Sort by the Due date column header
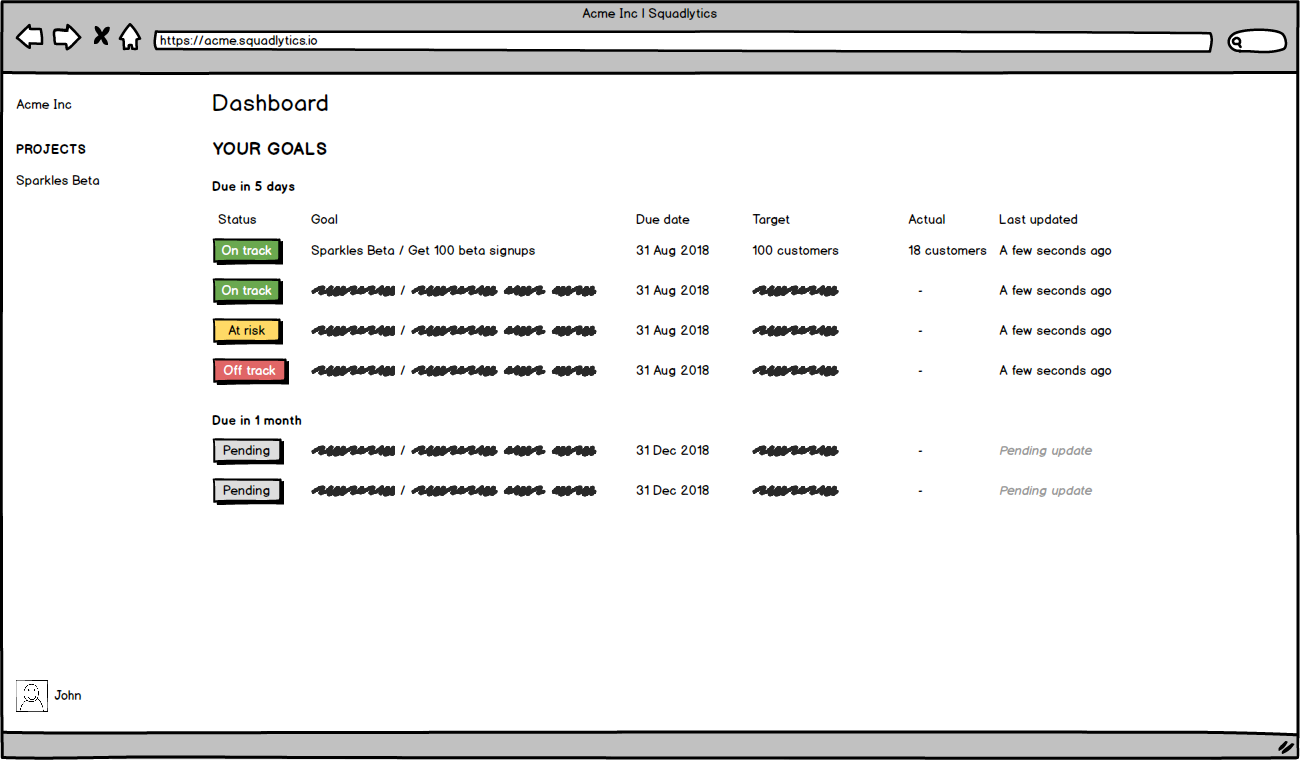Viewport: 1300px width, 760px height. click(x=662, y=219)
